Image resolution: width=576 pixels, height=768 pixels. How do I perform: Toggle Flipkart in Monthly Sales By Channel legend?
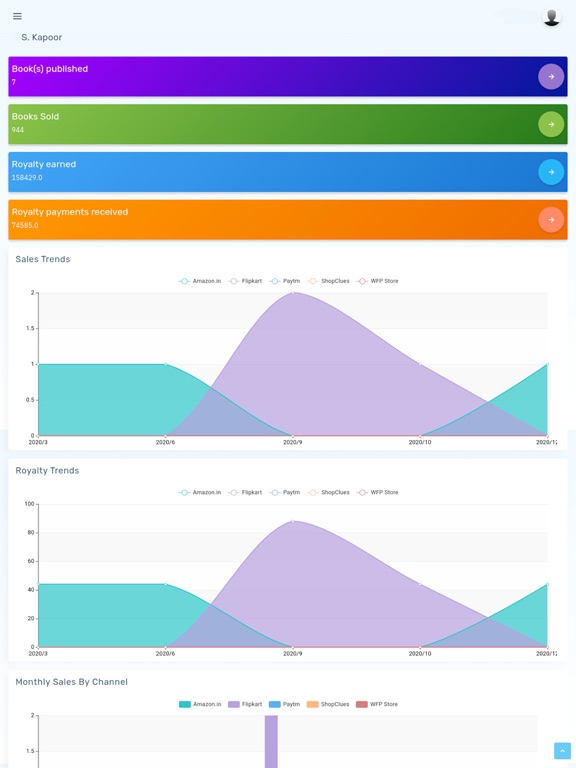point(245,704)
